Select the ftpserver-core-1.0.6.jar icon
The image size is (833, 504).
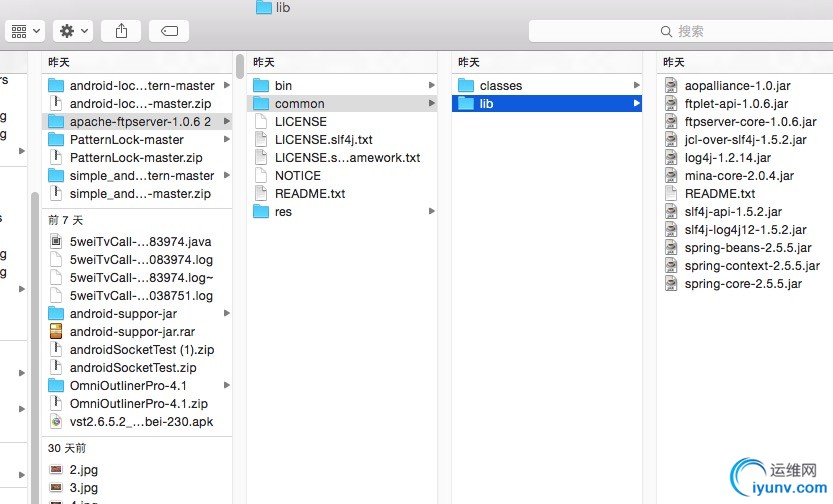pyautogui.click(x=672, y=122)
